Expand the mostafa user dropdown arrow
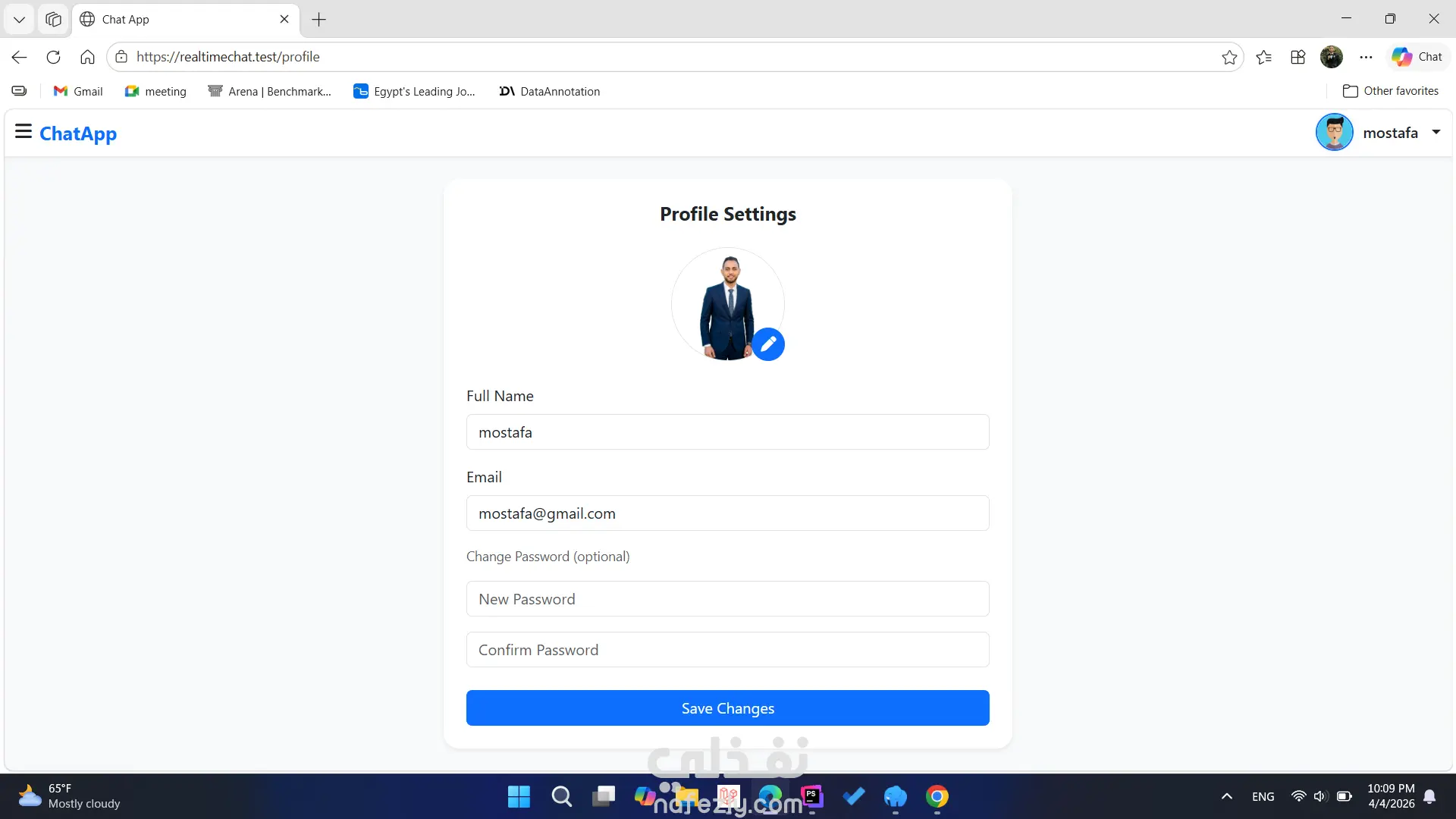Screen dimensions: 1456x819 click(x=1436, y=132)
